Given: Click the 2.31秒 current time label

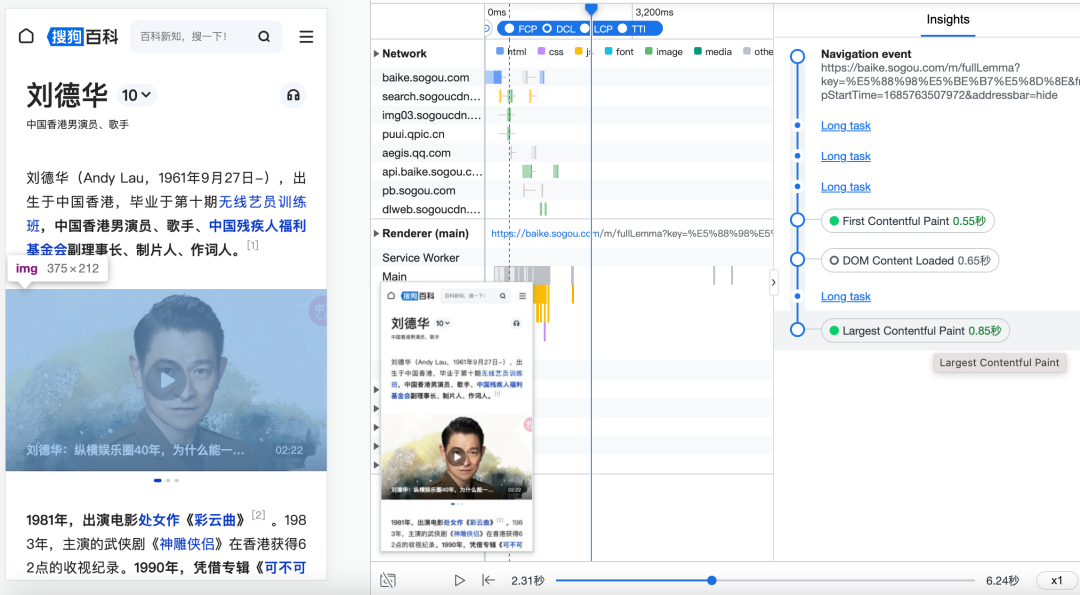Looking at the screenshot, I should (528, 581).
